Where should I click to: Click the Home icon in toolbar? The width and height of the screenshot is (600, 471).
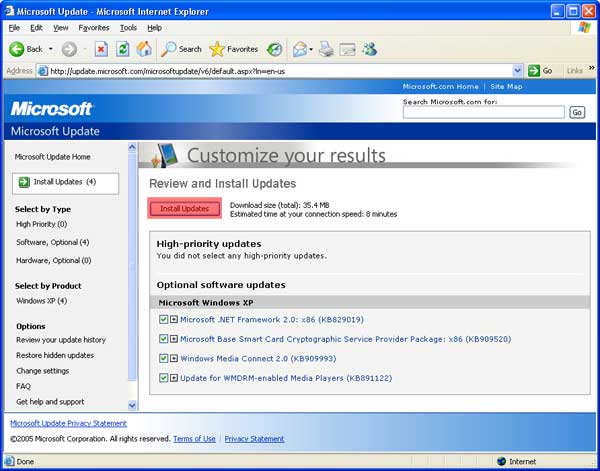[x=144, y=49]
